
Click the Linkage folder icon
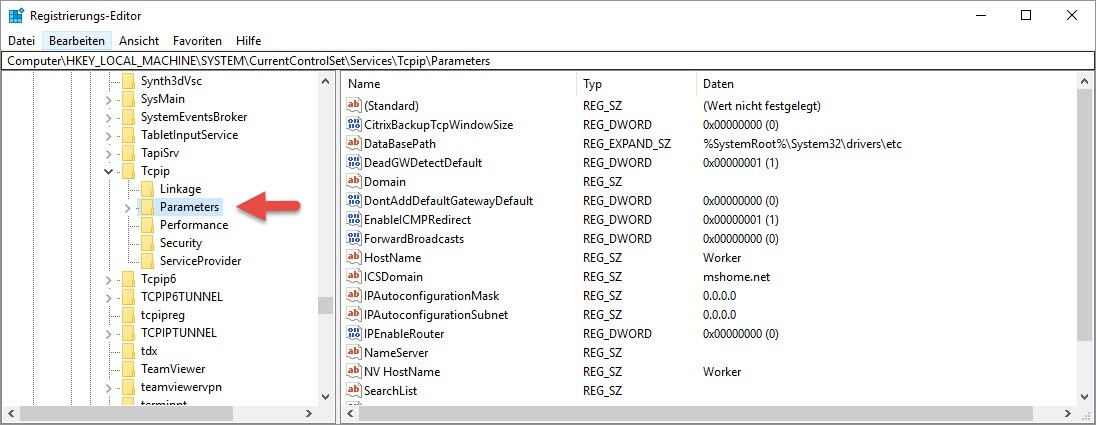[x=147, y=189]
